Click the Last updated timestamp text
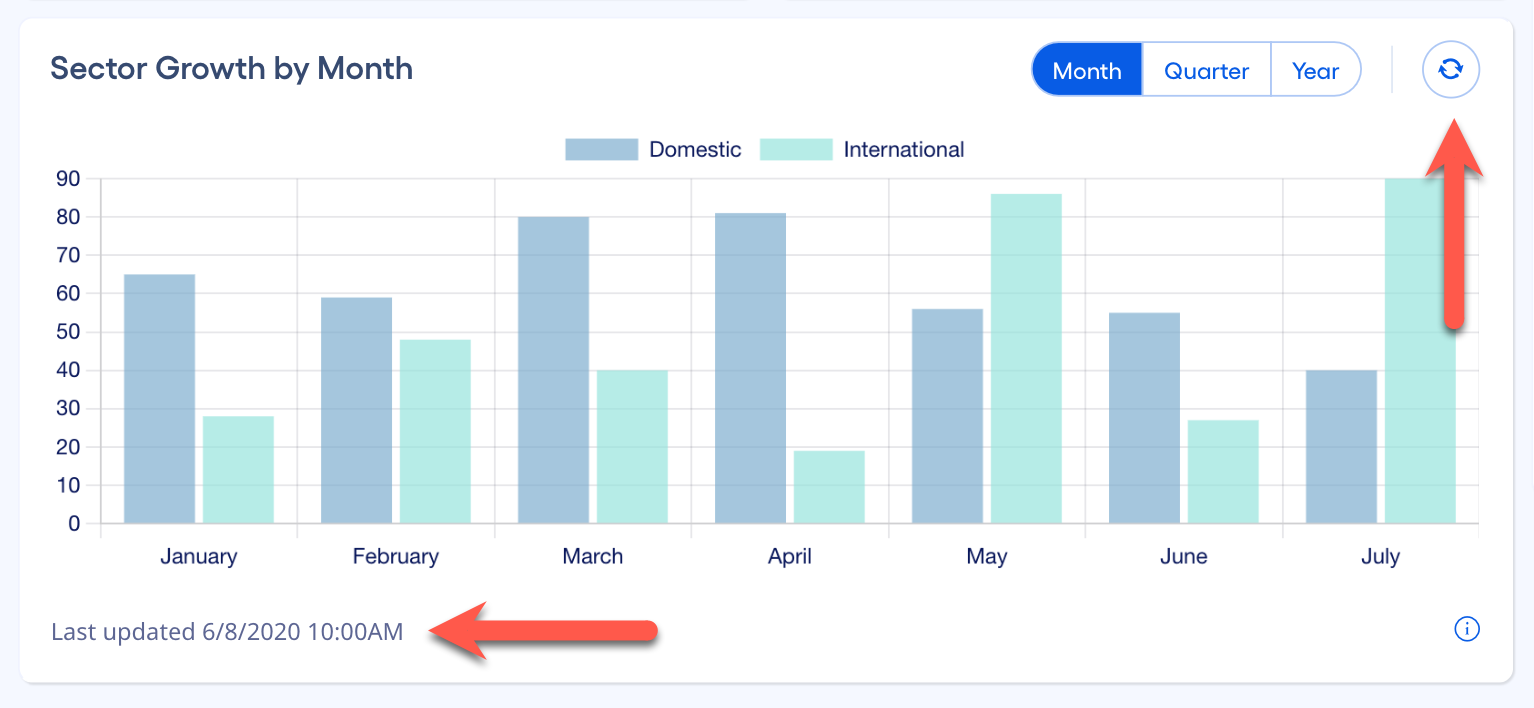 (x=227, y=631)
